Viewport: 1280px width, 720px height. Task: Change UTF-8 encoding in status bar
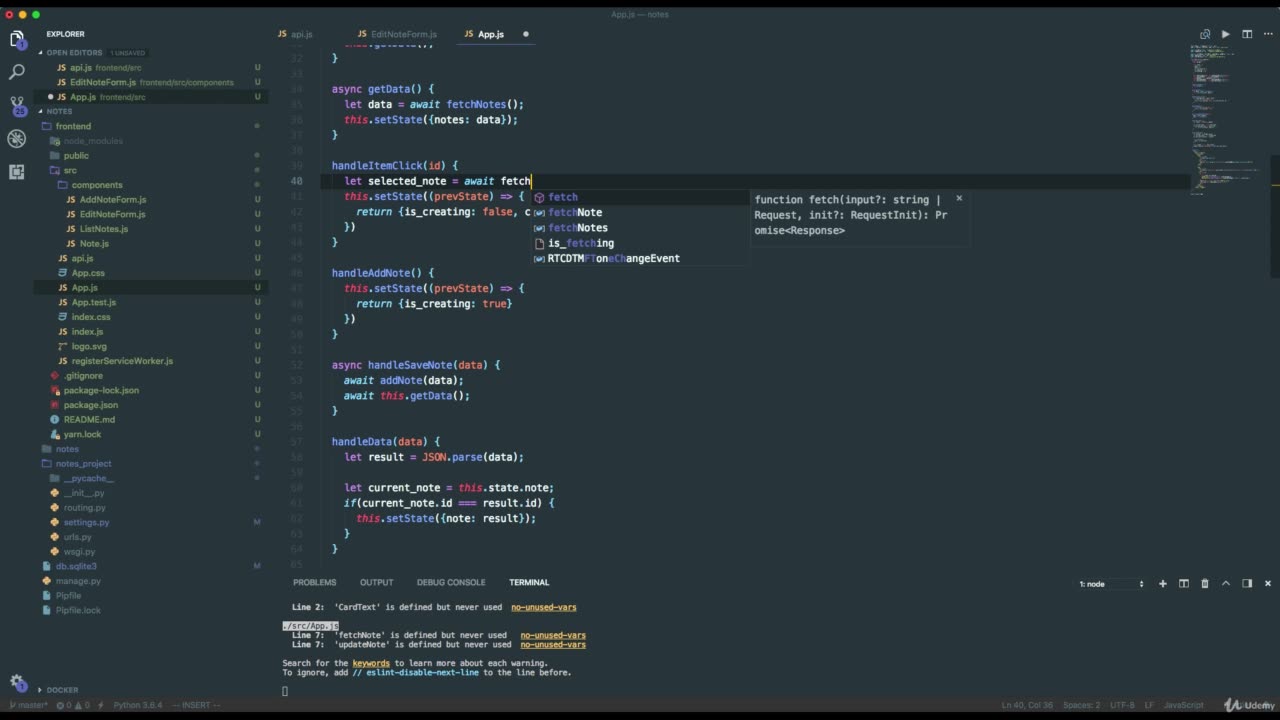pos(1122,705)
